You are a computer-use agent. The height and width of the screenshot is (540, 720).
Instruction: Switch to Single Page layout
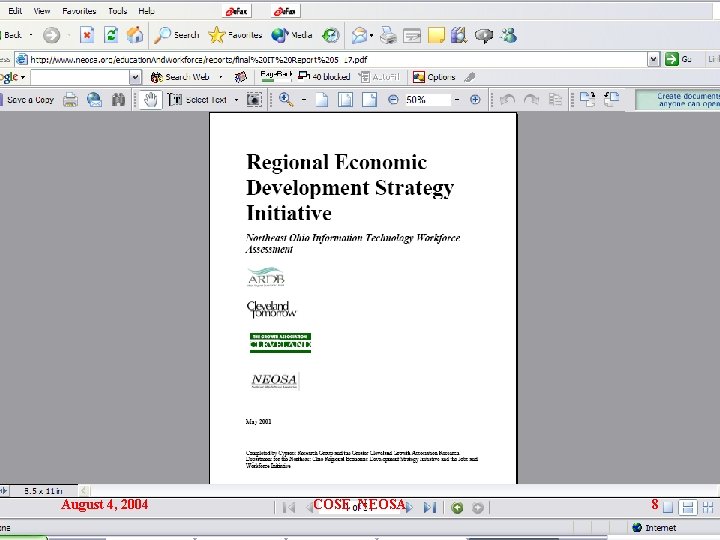[668, 507]
